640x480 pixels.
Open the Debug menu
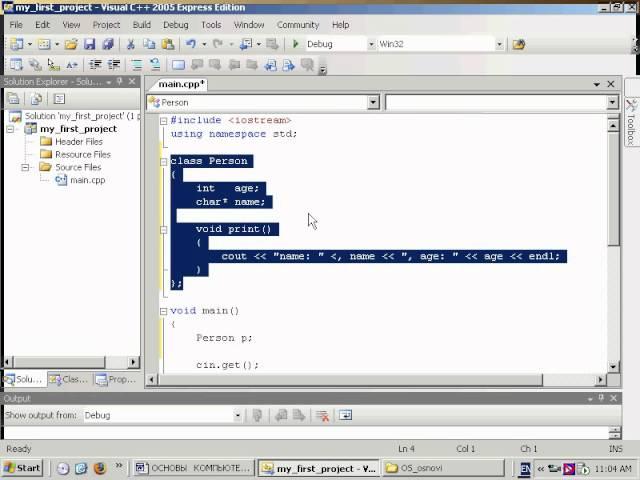pyautogui.click(x=176, y=24)
